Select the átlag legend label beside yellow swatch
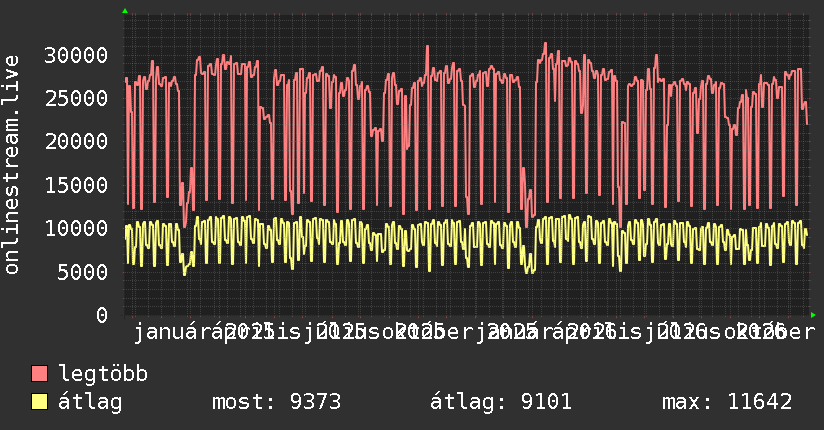 tap(90, 402)
